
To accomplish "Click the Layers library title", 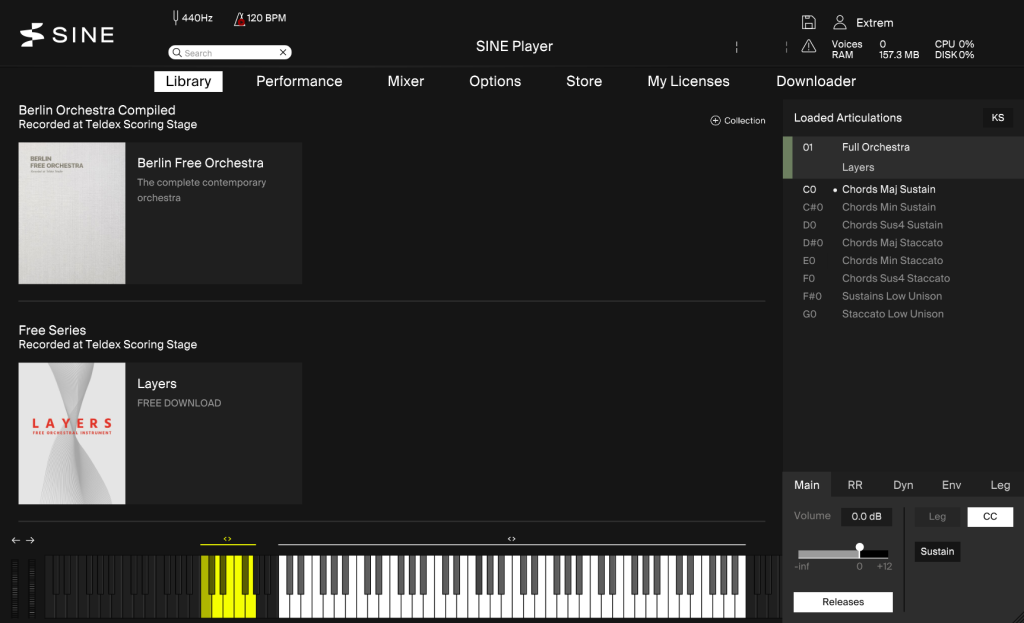I will [157, 383].
